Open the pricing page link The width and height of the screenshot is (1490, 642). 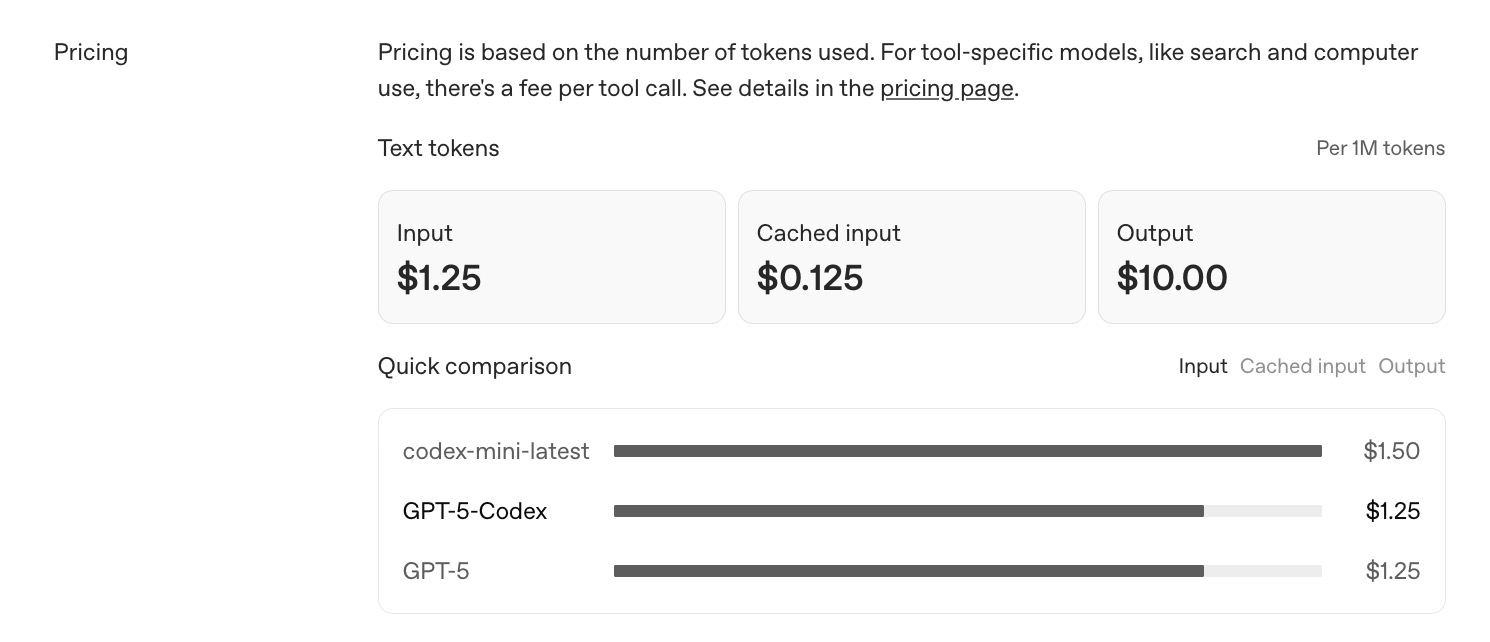[946, 89]
